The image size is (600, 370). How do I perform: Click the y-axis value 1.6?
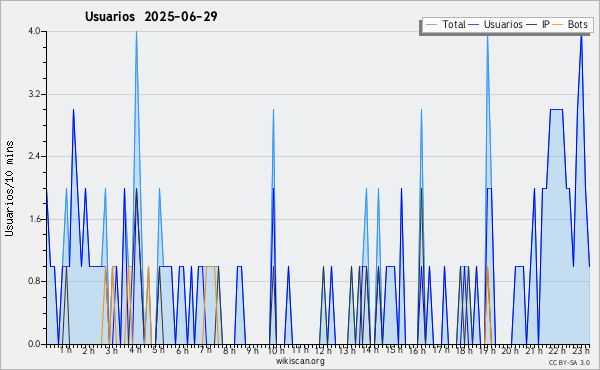click(34, 219)
